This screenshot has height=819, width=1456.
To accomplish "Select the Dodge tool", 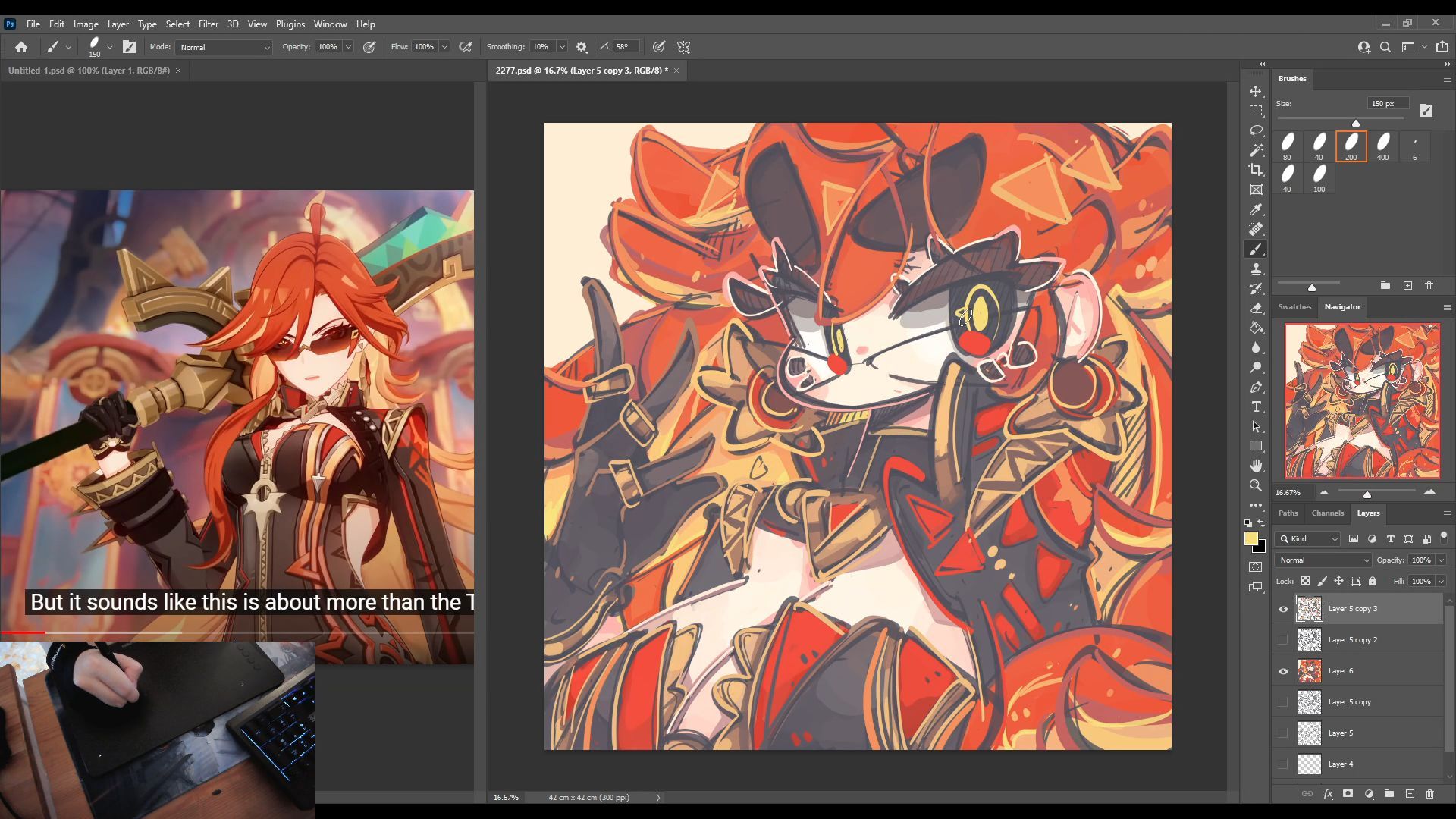I will click(x=1256, y=367).
